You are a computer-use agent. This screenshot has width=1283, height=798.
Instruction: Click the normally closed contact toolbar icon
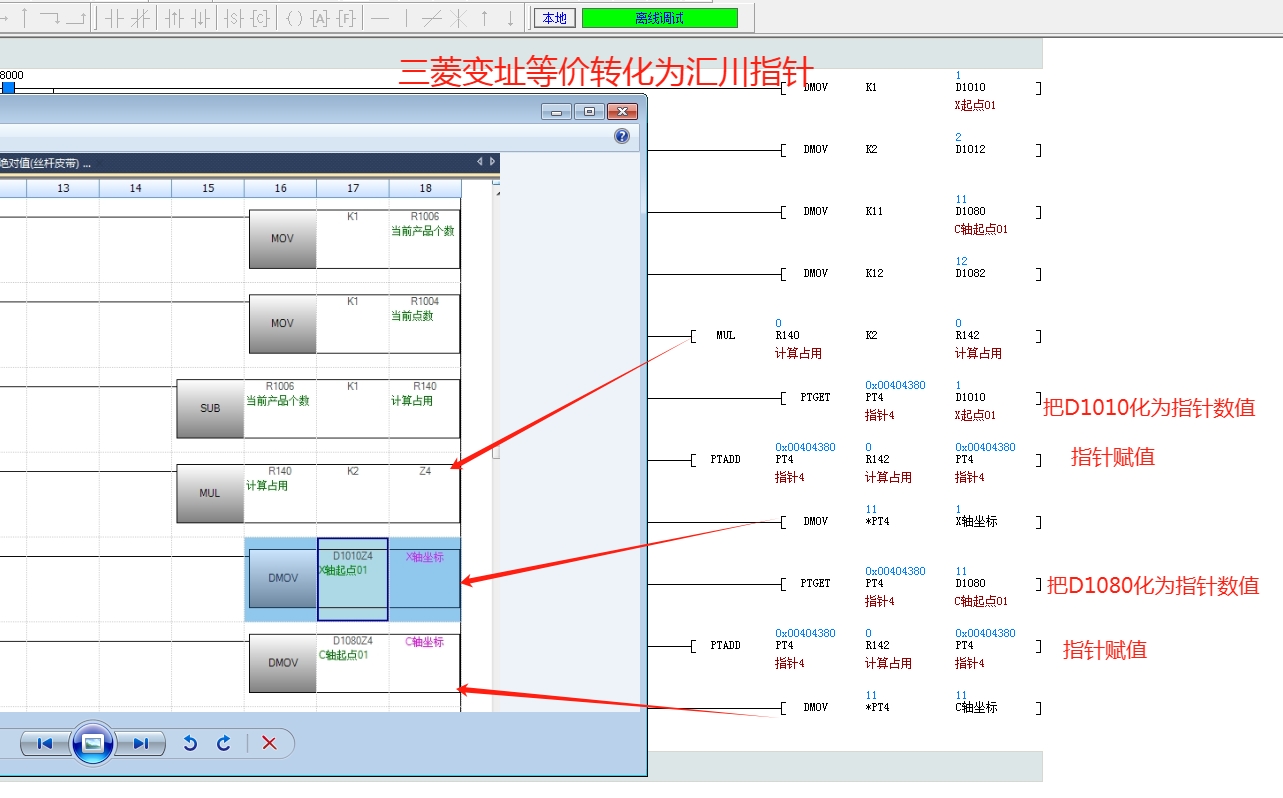[140, 18]
